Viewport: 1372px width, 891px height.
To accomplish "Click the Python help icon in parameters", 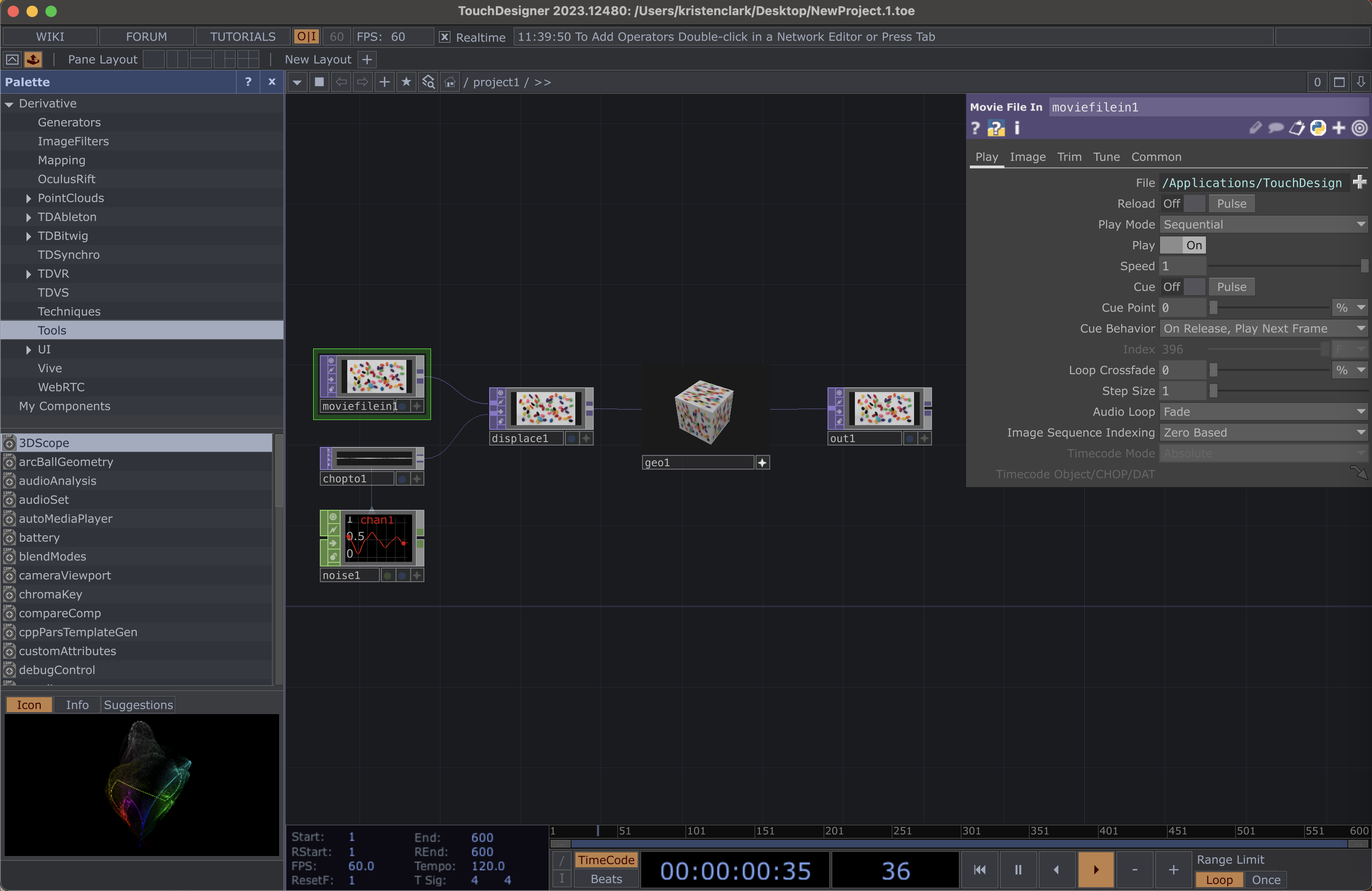I will click(x=995, y=128).
